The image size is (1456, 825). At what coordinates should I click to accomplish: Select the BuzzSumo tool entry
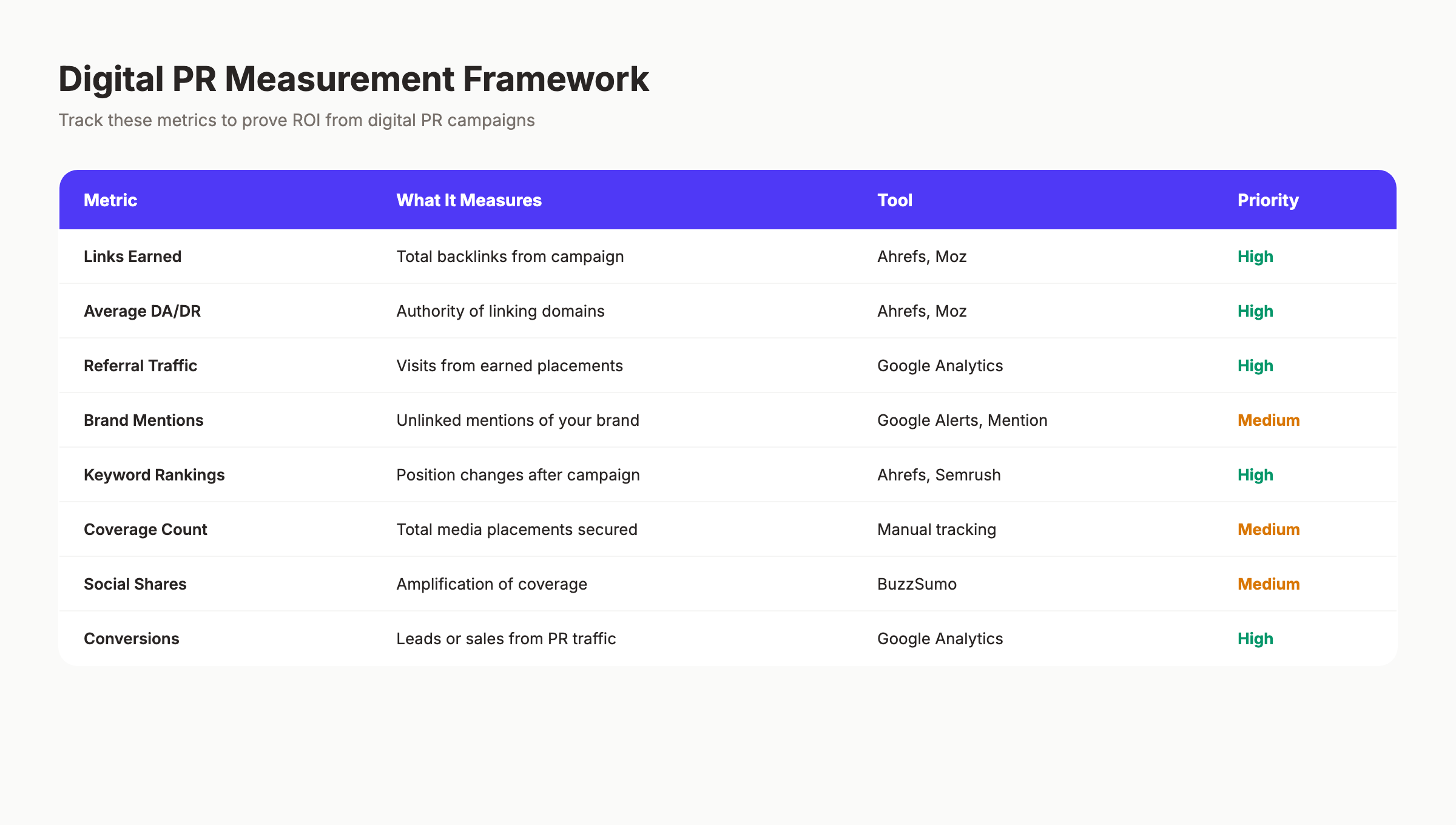(916, 584)
